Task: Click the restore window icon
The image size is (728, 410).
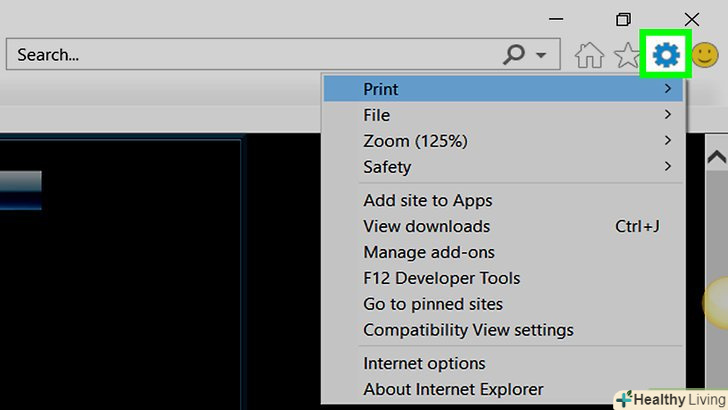Action: tap(624, 19)
